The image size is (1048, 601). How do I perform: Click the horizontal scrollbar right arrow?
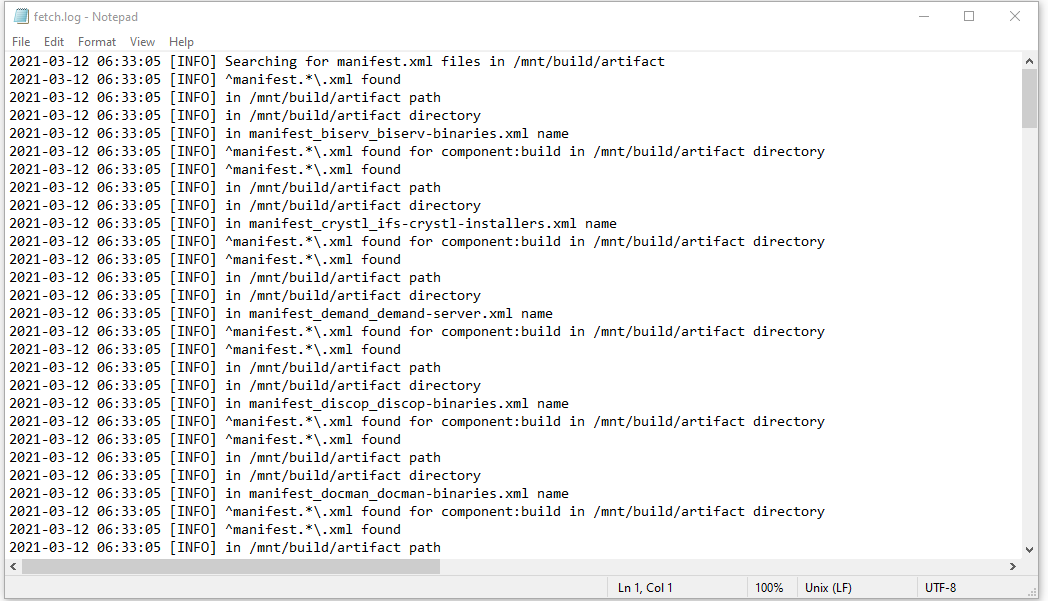[1013, 566]
